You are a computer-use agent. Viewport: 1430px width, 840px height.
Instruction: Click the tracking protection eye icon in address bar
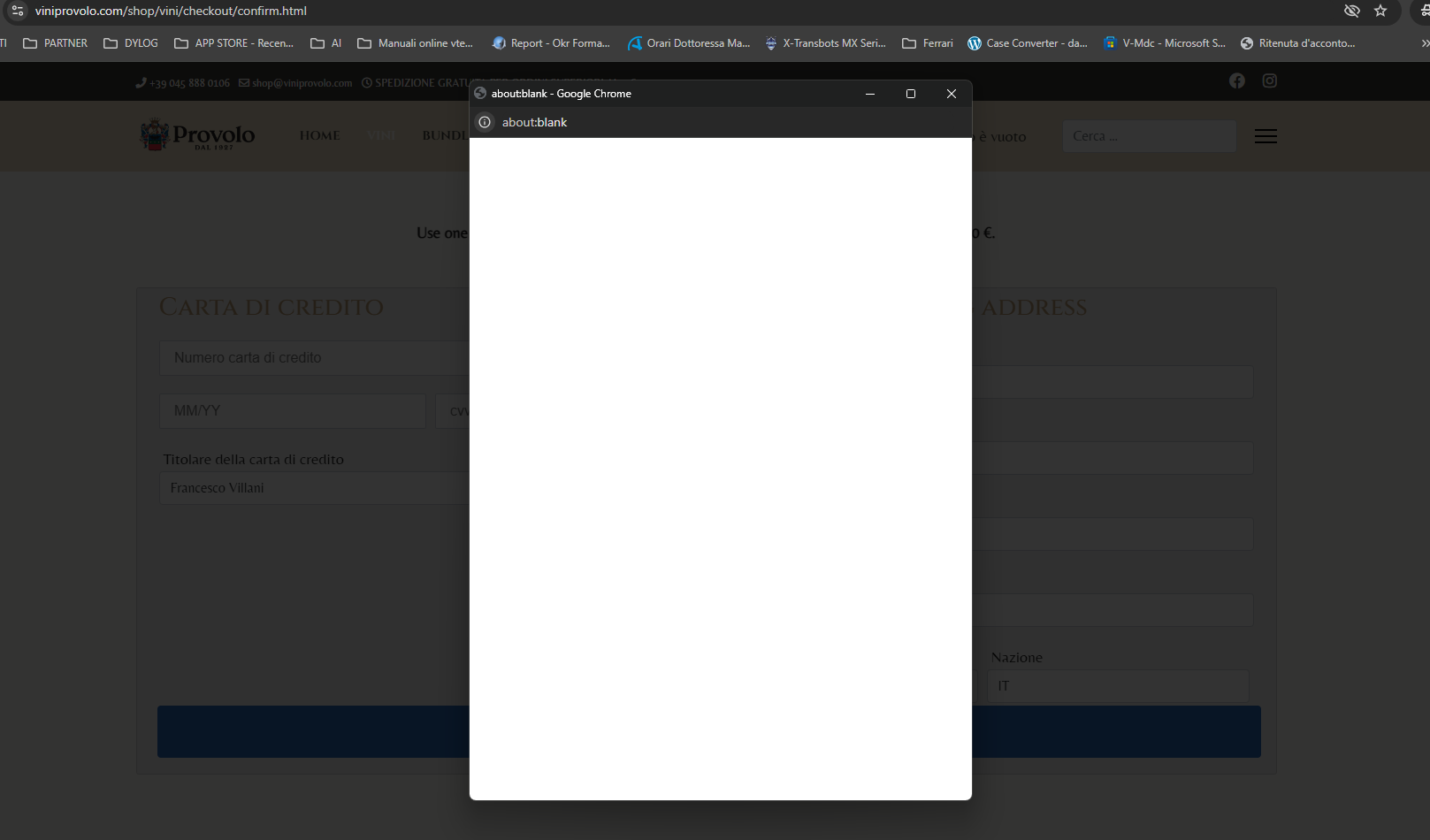(1351, 11)
